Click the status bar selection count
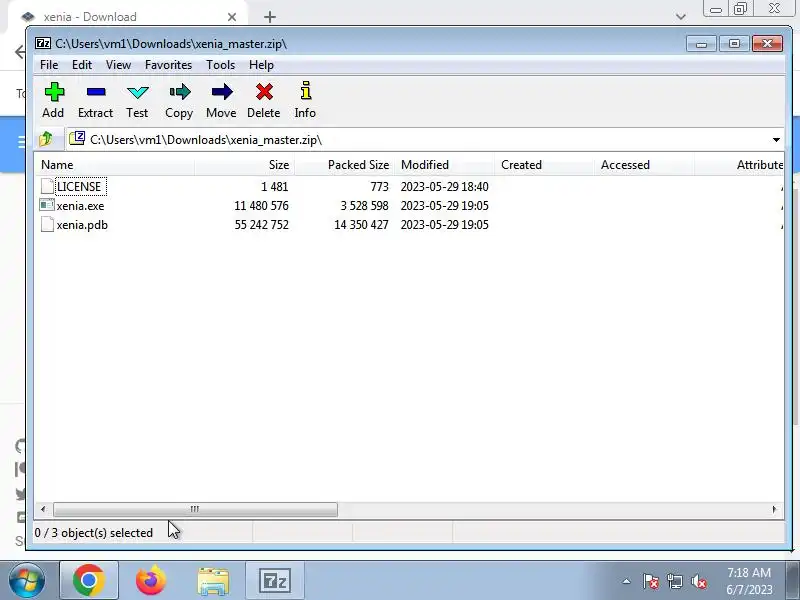This screenshot has width=800, height=600. tap(94, 533)
